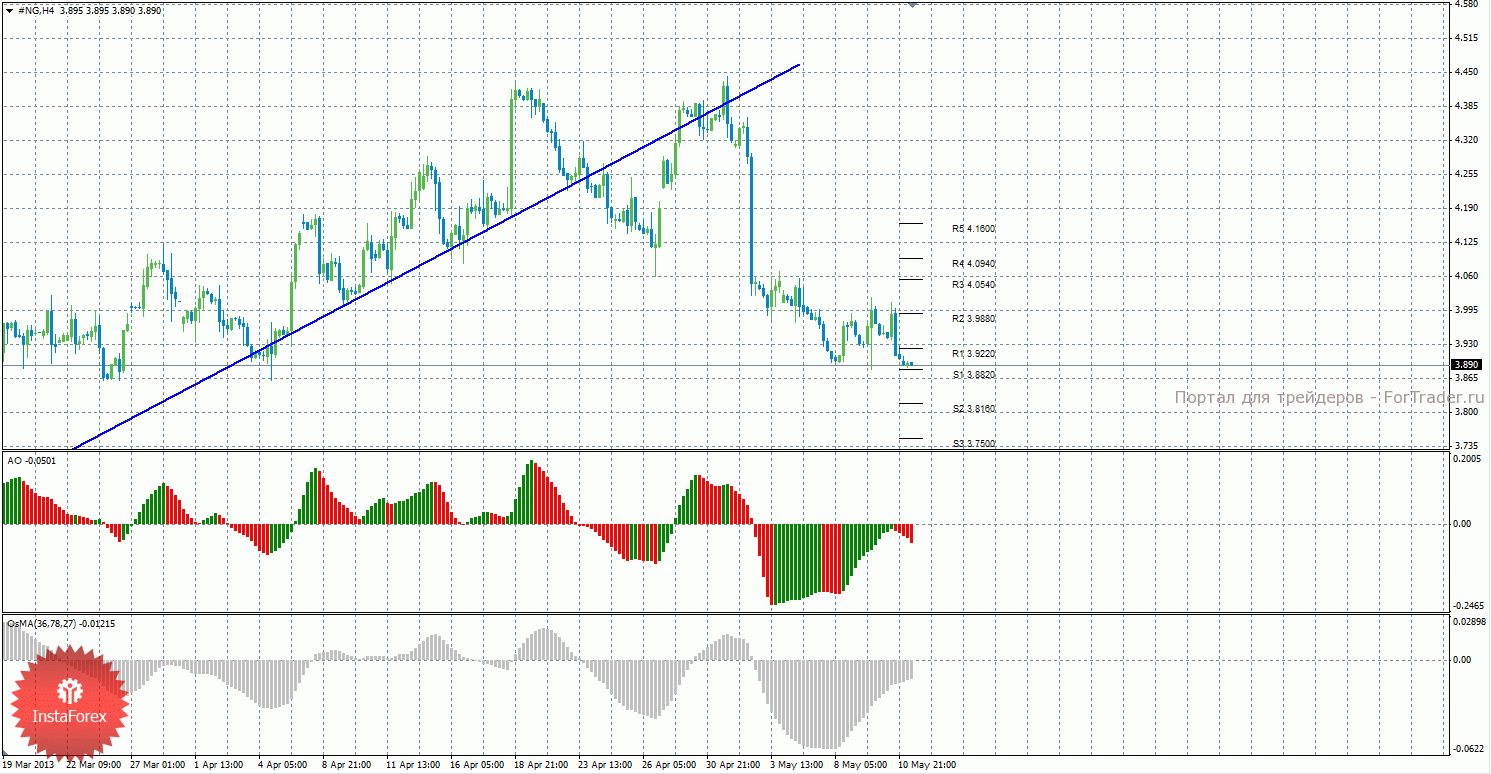Screen dimensions: 1491x774
Task: Select the S3 3.7500 pivot label
Action: point(973,444)
